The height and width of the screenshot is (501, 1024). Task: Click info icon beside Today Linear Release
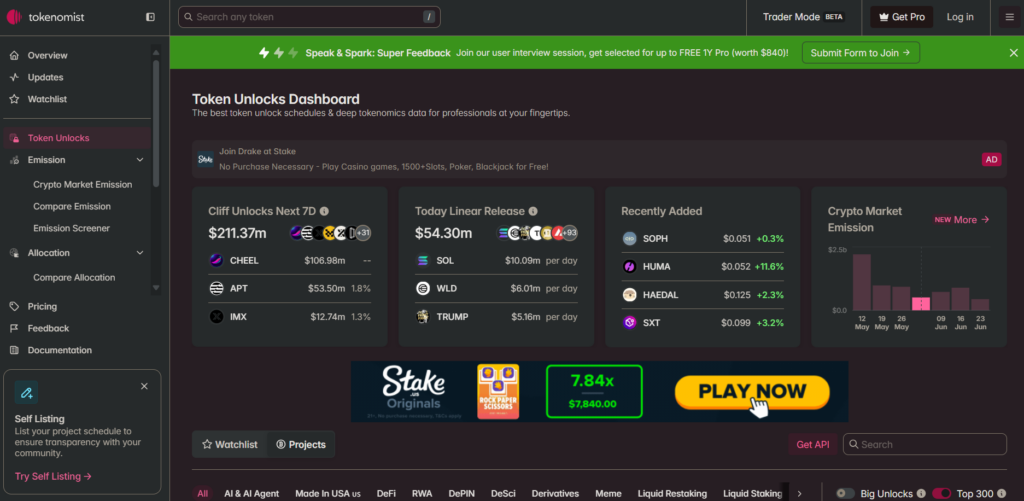coord(533,211)
